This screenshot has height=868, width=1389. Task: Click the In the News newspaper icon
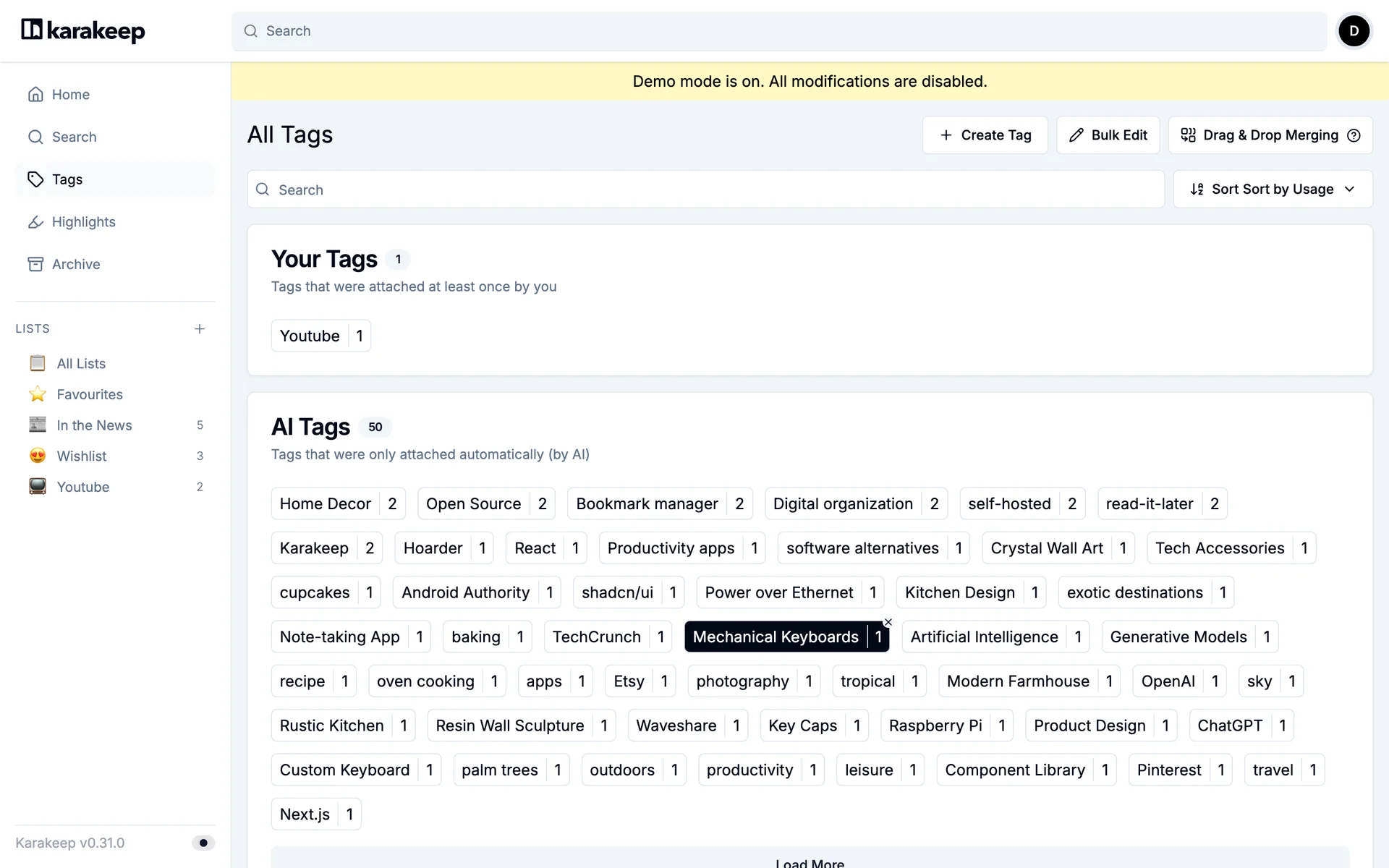(x=38, y=425)
